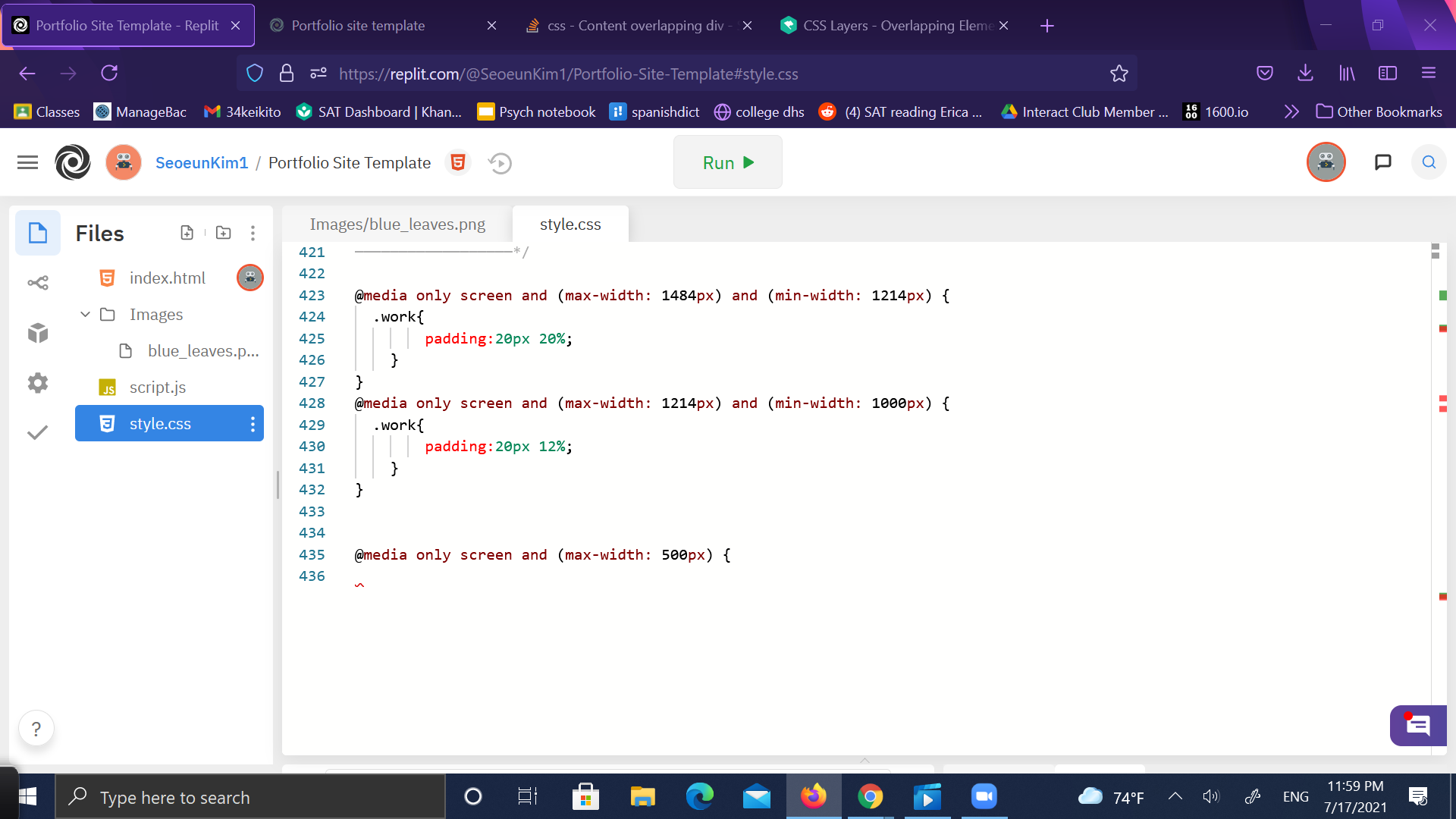Screen dimensions: 1456x819
Task: Toggle the Firefox sidebar view button
Action: point(1387,74)
